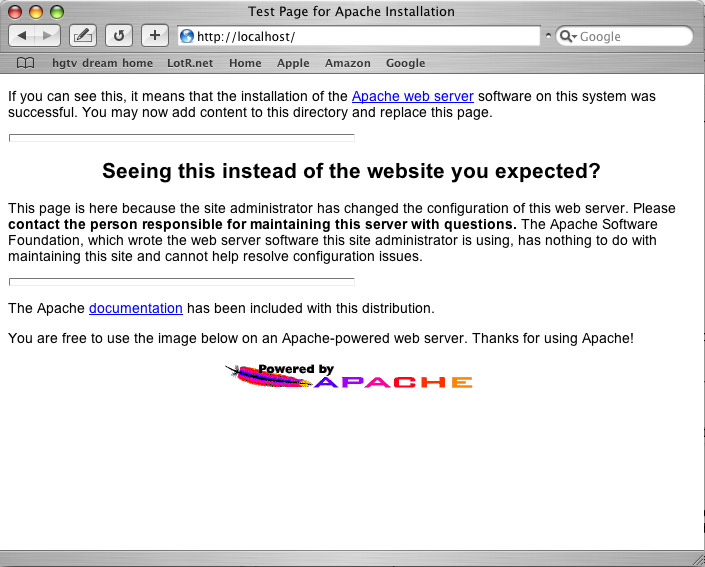
Task: Click the globe site icon in address bar
Action: click(187, 36)
